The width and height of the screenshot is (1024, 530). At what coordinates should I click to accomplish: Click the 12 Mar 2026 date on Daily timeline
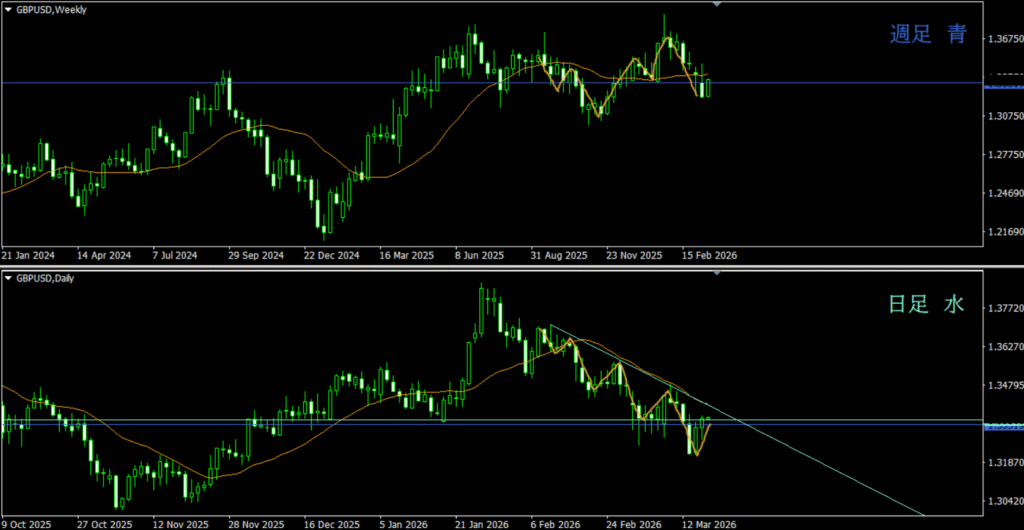coord(709,524)
